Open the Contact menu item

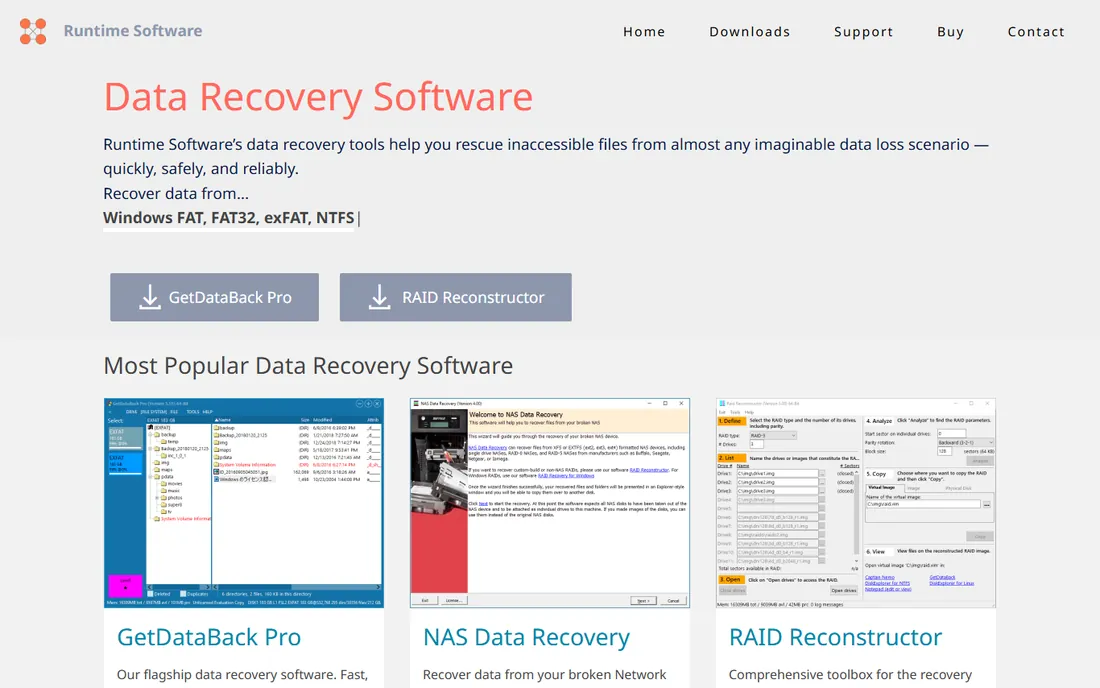tap(1036, 32)
